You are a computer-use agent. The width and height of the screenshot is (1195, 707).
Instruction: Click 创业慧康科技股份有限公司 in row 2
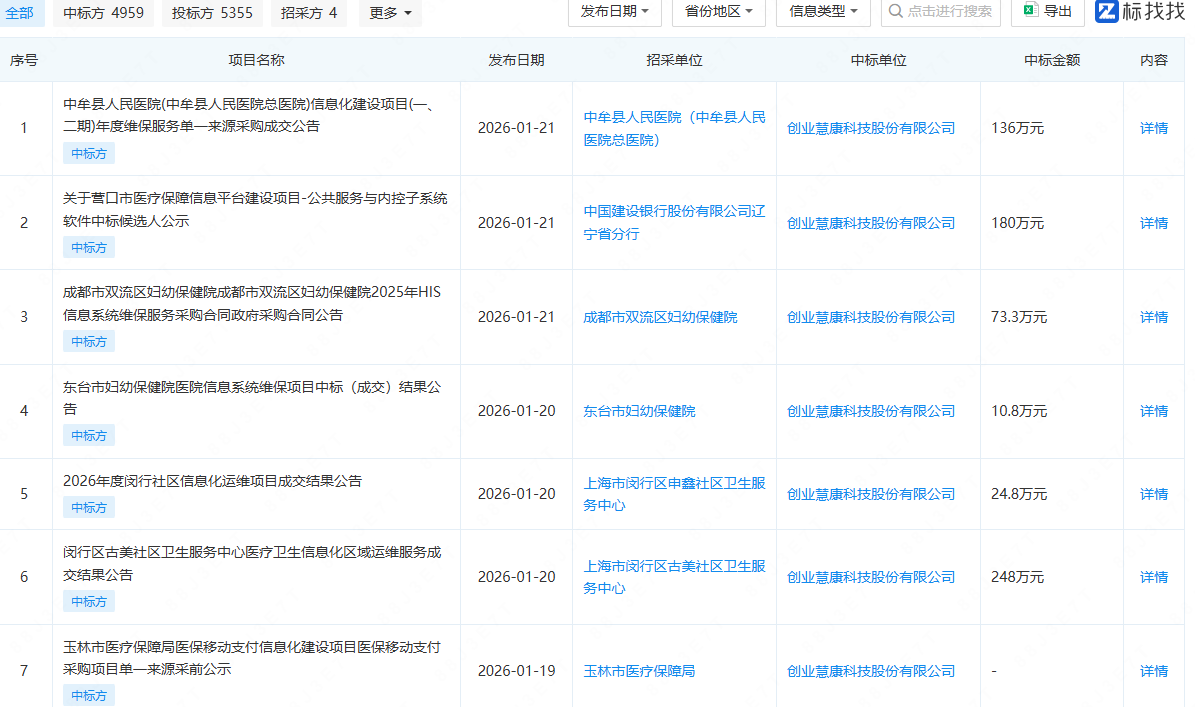coord(870,222)
